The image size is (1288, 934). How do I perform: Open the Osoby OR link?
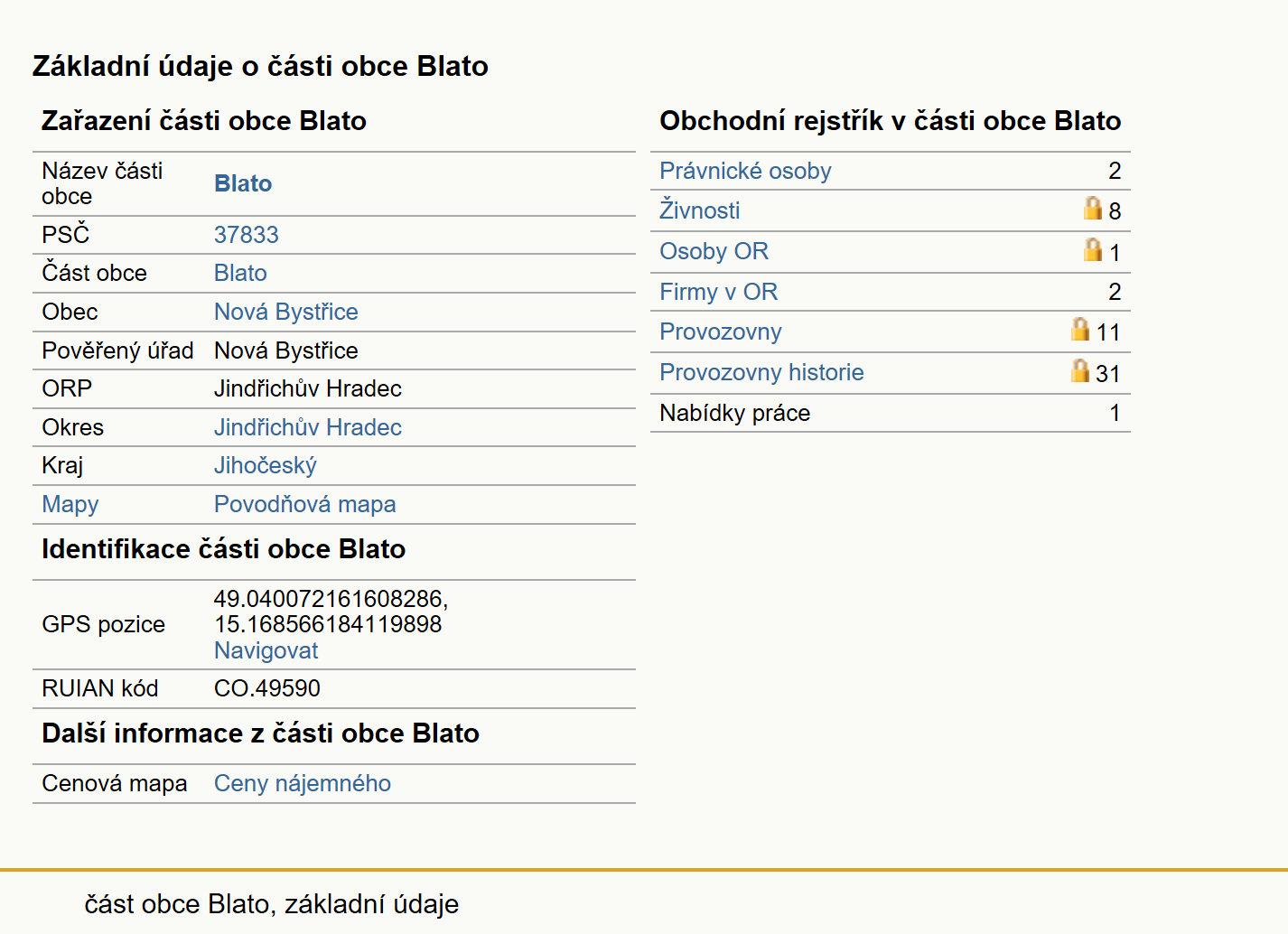click(714, 251)
